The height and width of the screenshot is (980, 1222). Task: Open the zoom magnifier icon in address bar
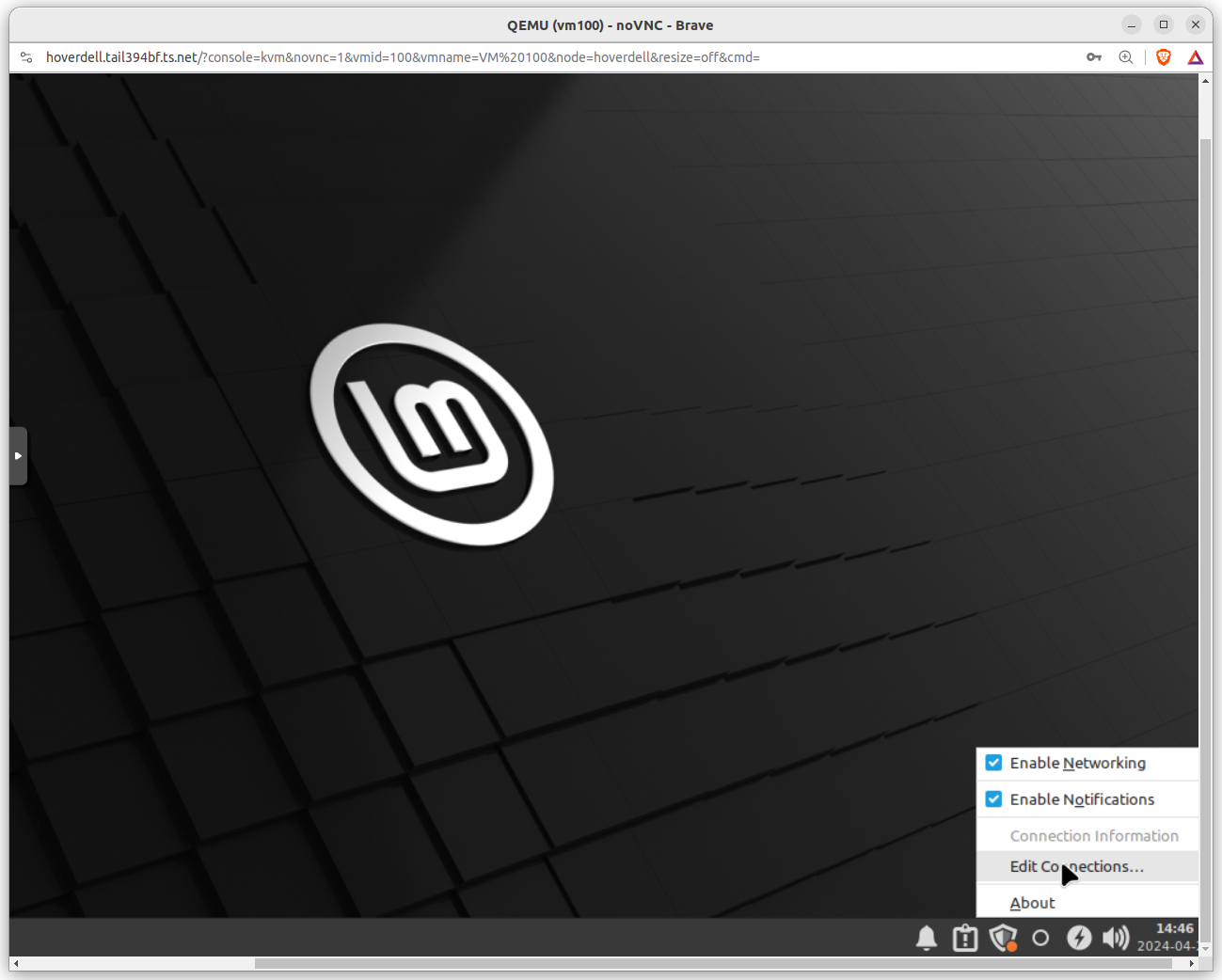[x=1126, y=57]
